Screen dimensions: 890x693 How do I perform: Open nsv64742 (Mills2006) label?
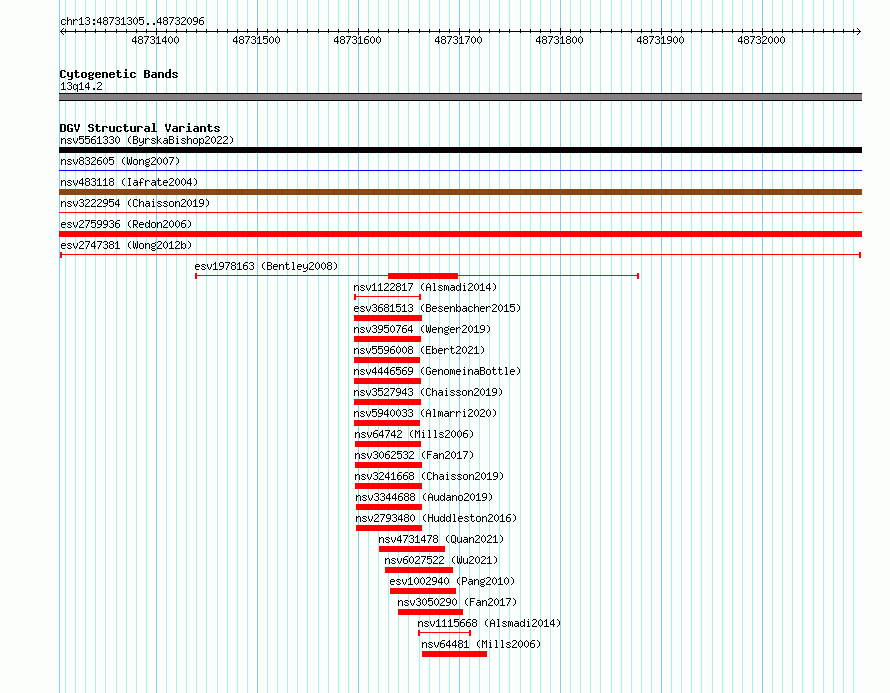[x=414, y=434]
